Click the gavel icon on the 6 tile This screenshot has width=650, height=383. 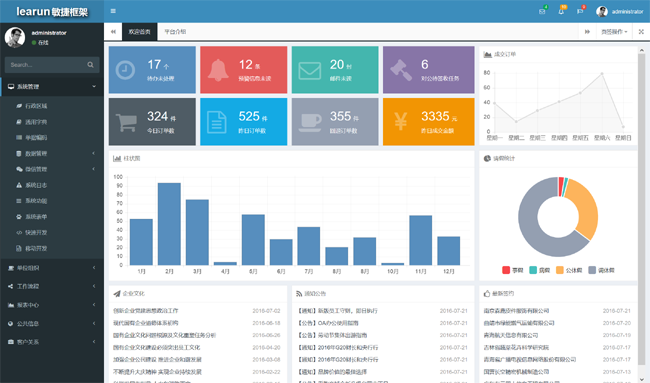[x=401, y=70]
